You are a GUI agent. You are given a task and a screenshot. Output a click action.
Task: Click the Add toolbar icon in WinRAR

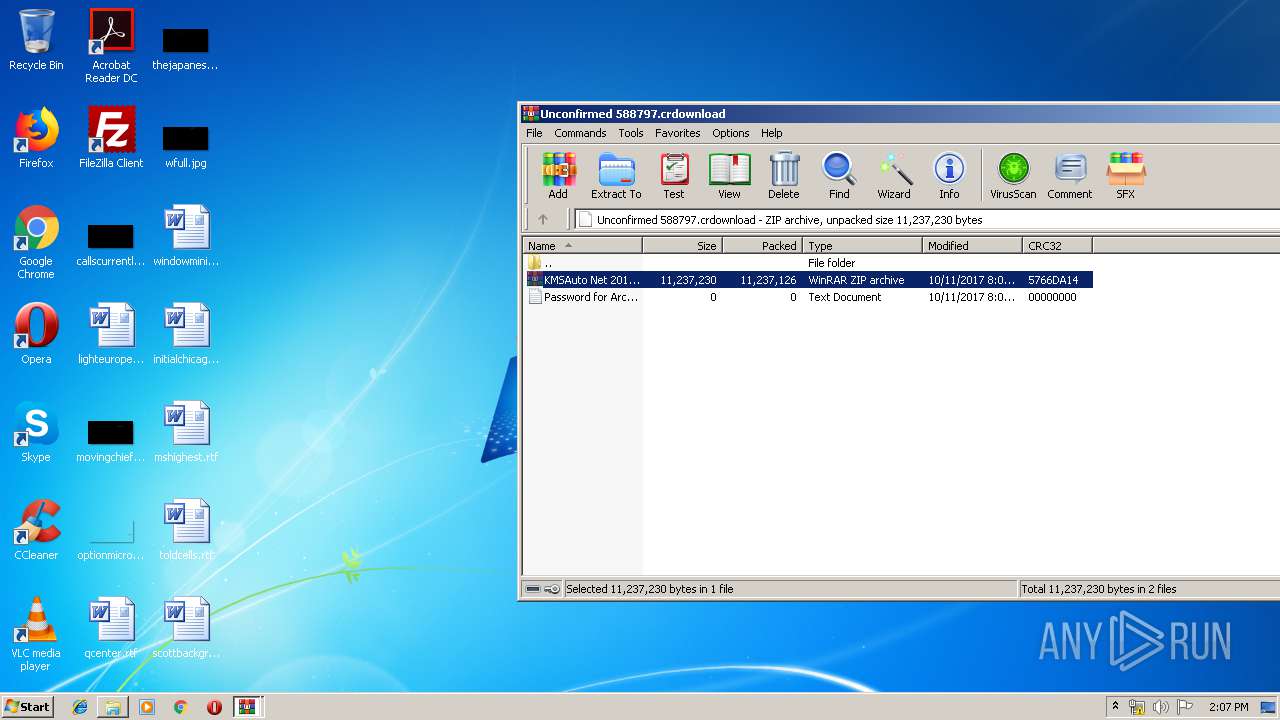(558, 176)
